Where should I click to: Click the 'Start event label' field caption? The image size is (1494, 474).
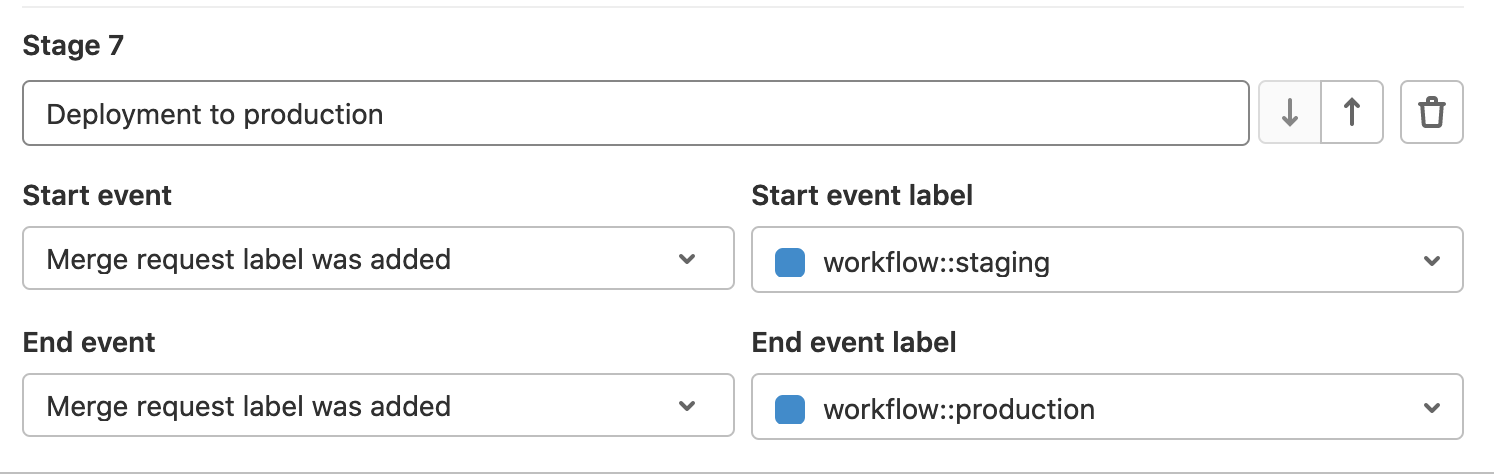[x=861, y=195]
